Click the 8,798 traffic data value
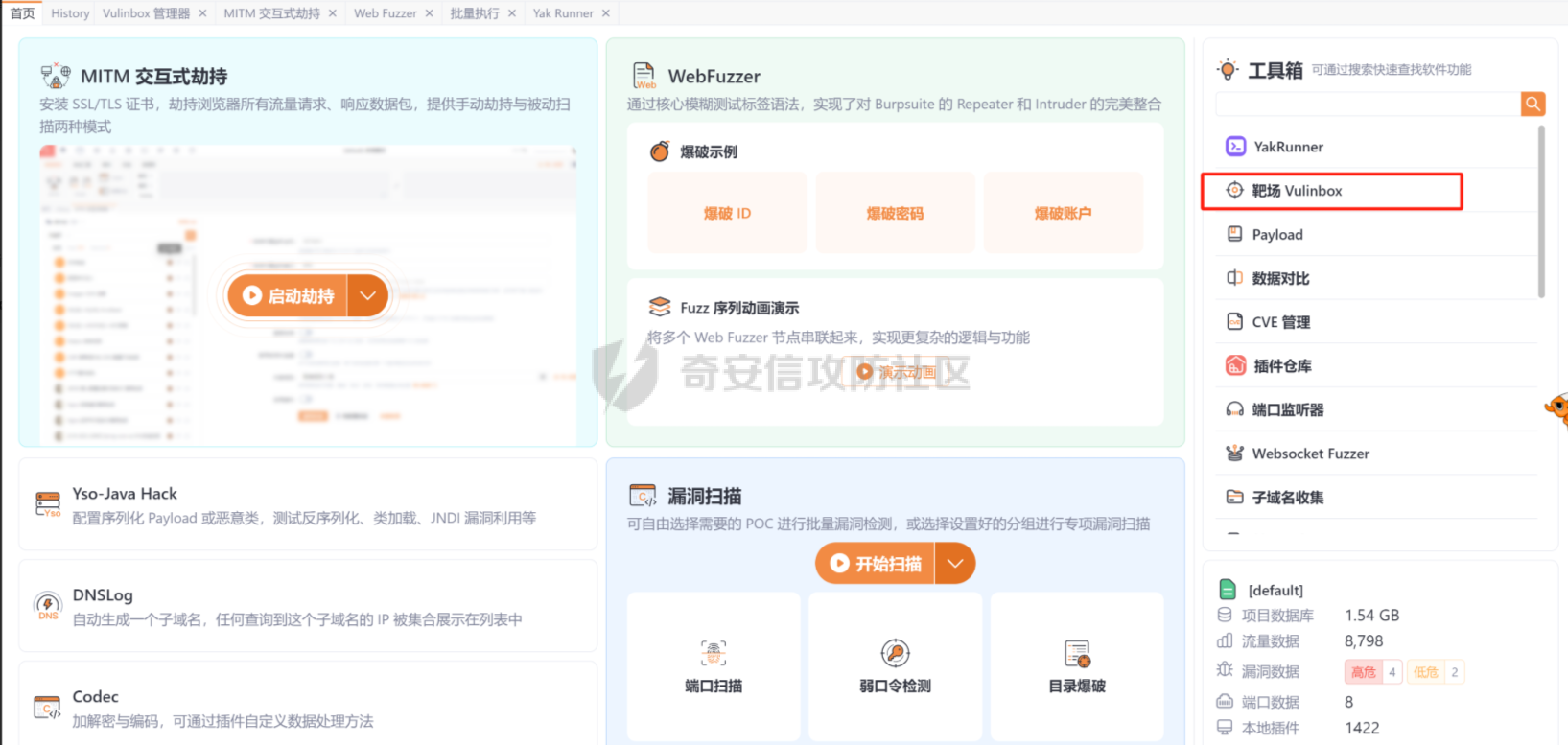 pos(1364,641)
